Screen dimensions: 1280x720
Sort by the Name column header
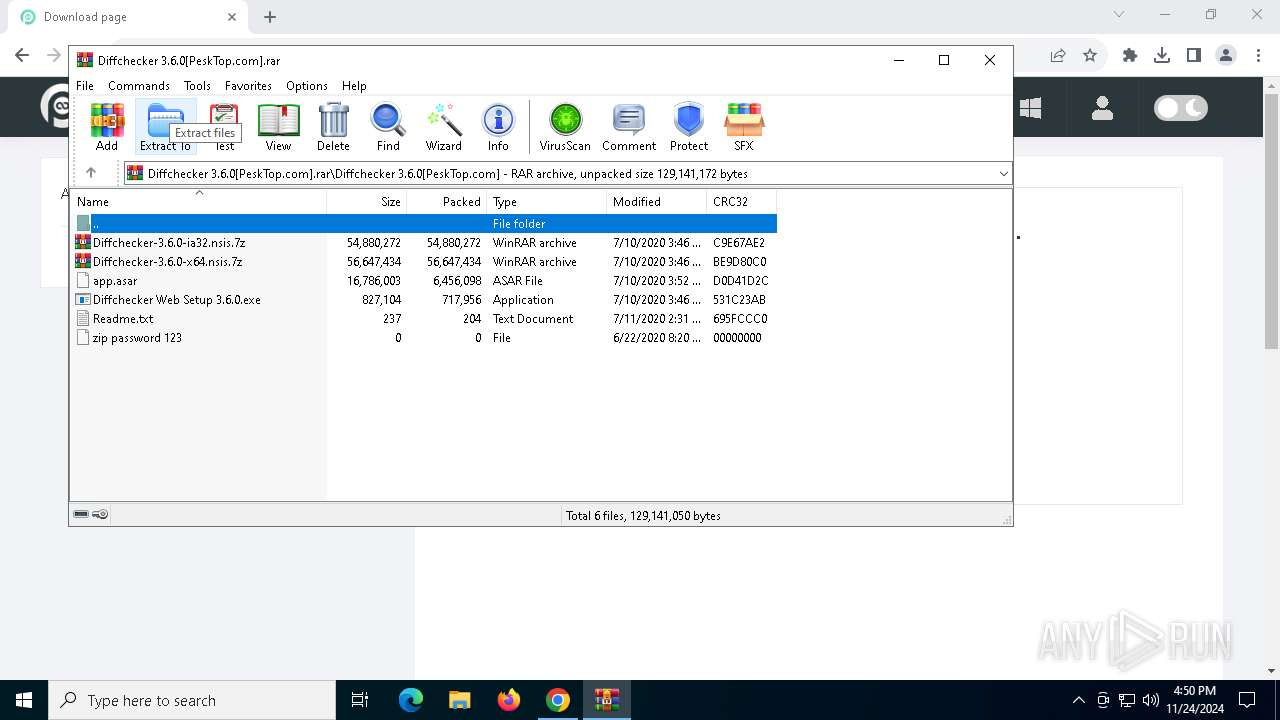tap(199, 201)
